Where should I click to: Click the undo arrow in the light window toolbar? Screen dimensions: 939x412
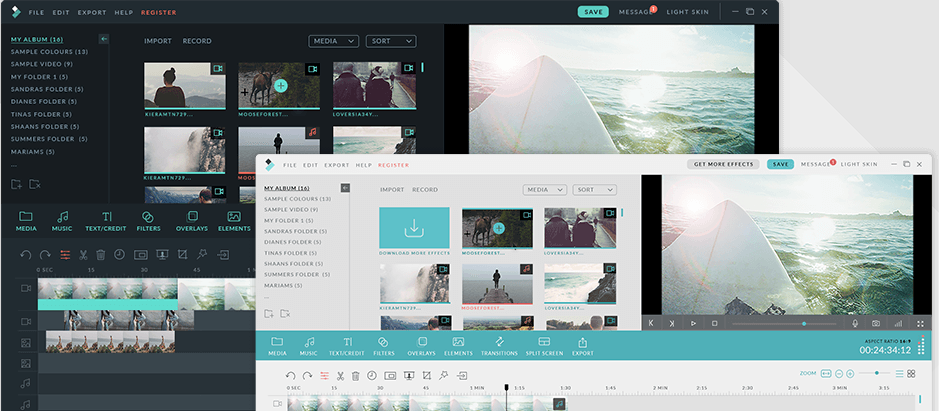(x=290, y=376)
